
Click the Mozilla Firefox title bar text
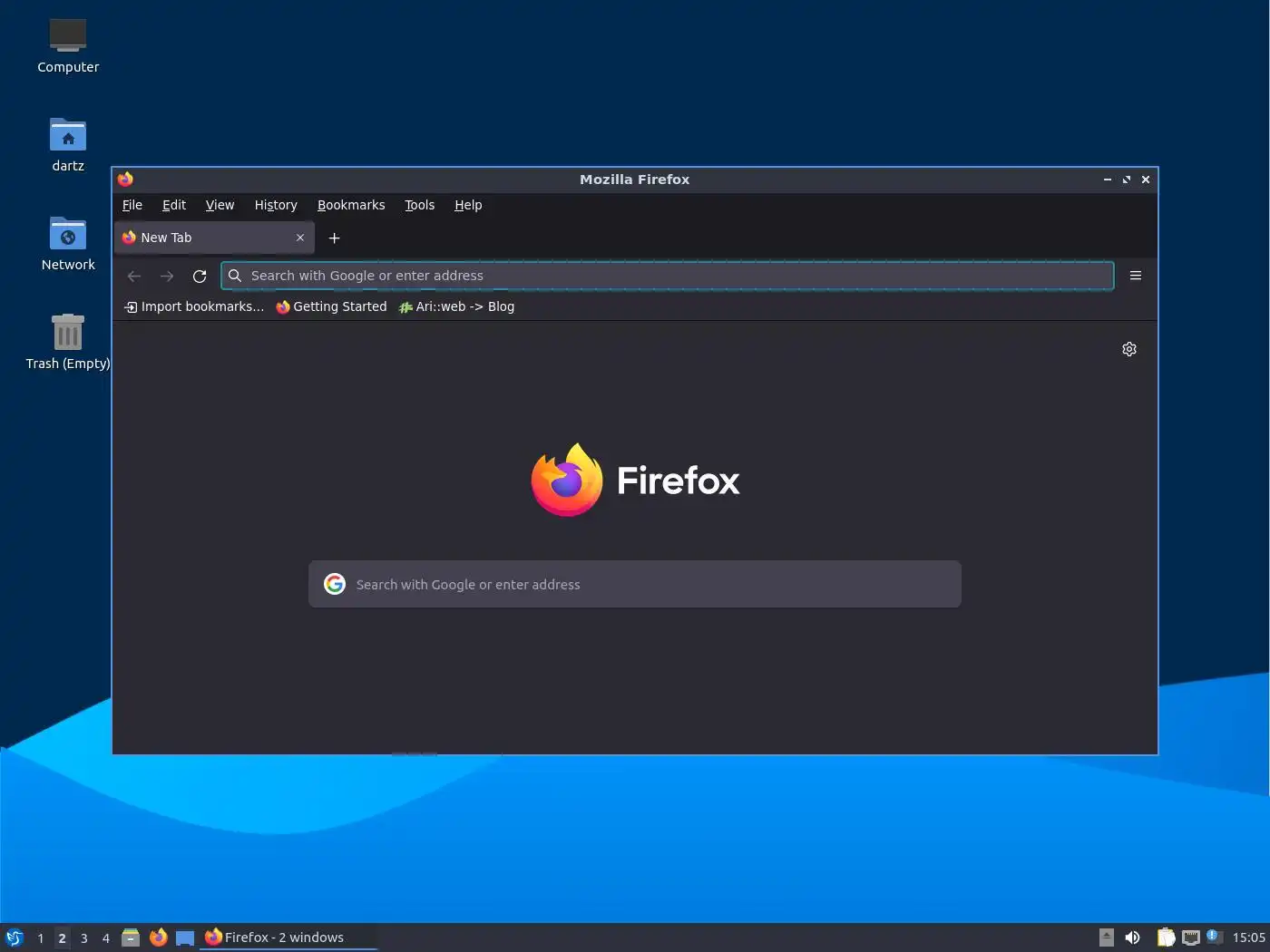coord(634,180)
